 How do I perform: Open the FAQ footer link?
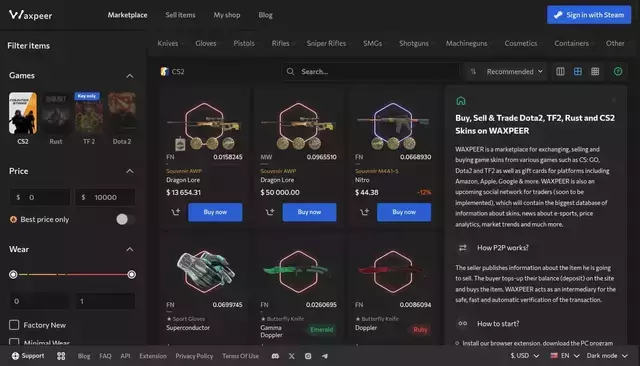[x=105, y=356]
